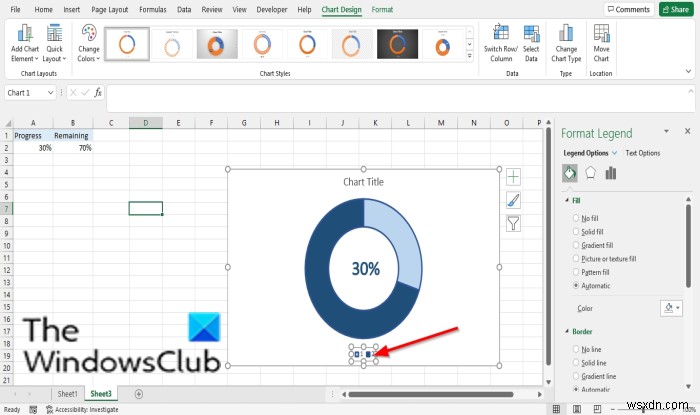Click the Chart Filters funnel button
This screenshot has height=415, width=700.
point(513,223)
